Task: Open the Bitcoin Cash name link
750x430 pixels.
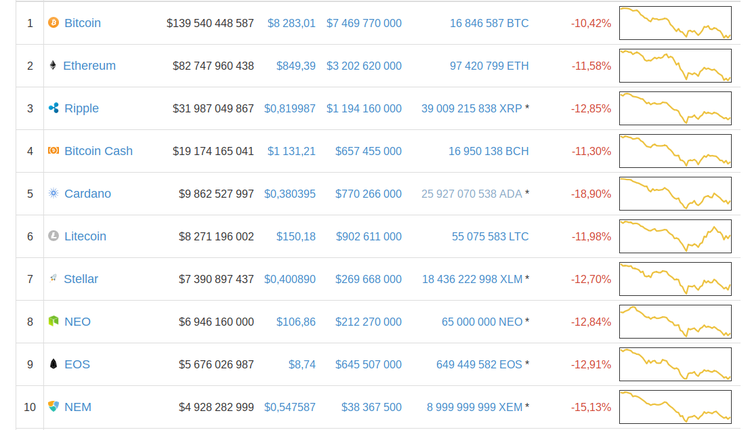Action: point(98,151)
